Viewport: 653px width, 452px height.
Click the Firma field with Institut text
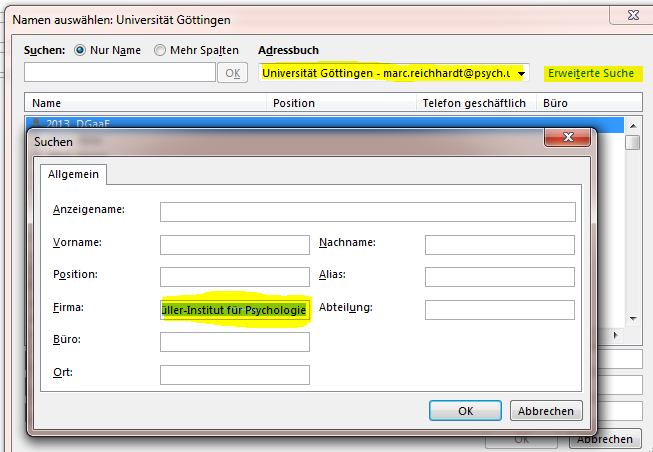point(234,310)
